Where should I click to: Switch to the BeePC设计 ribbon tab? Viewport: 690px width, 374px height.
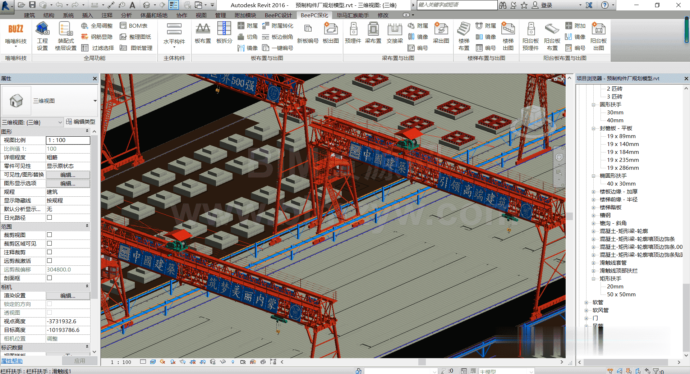[x=278, y=15]
